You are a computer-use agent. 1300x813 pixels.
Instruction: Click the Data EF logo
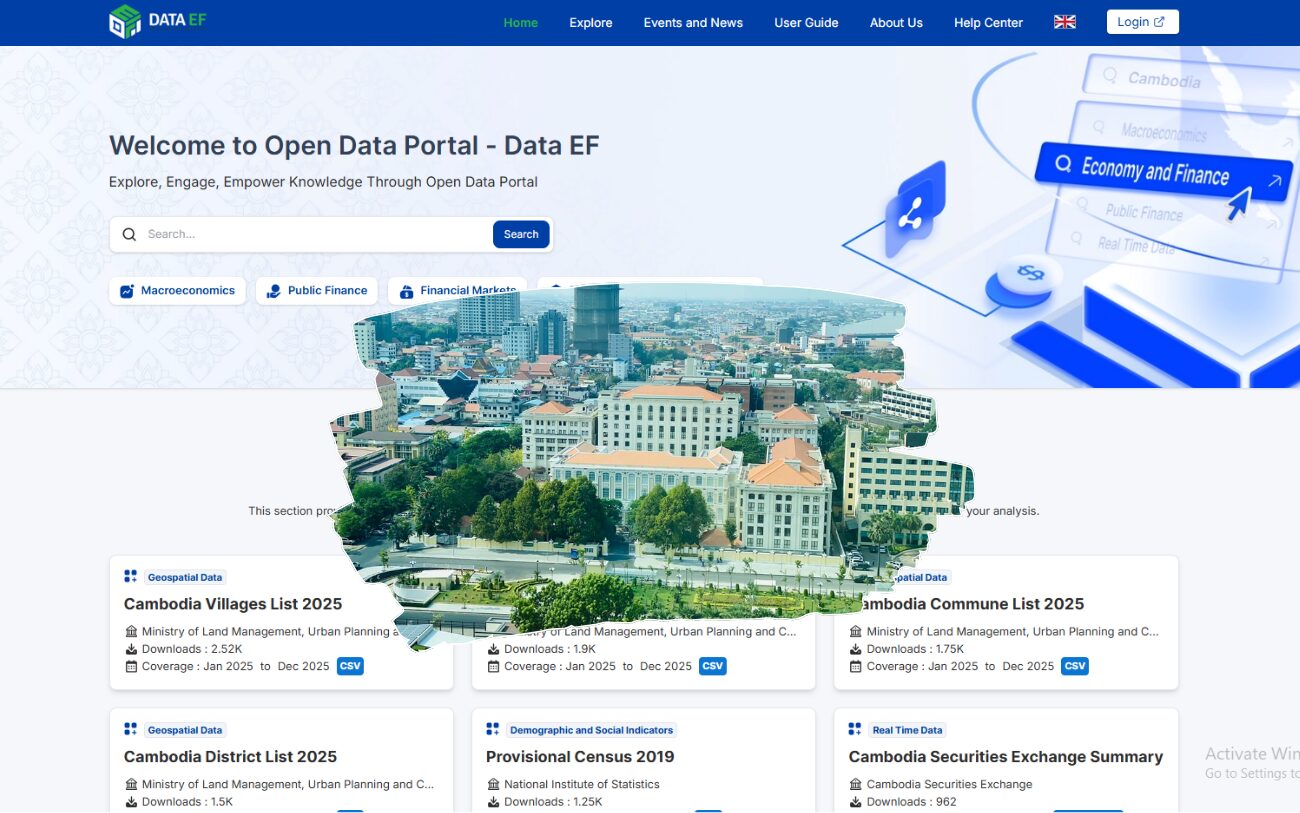(157, 19)
